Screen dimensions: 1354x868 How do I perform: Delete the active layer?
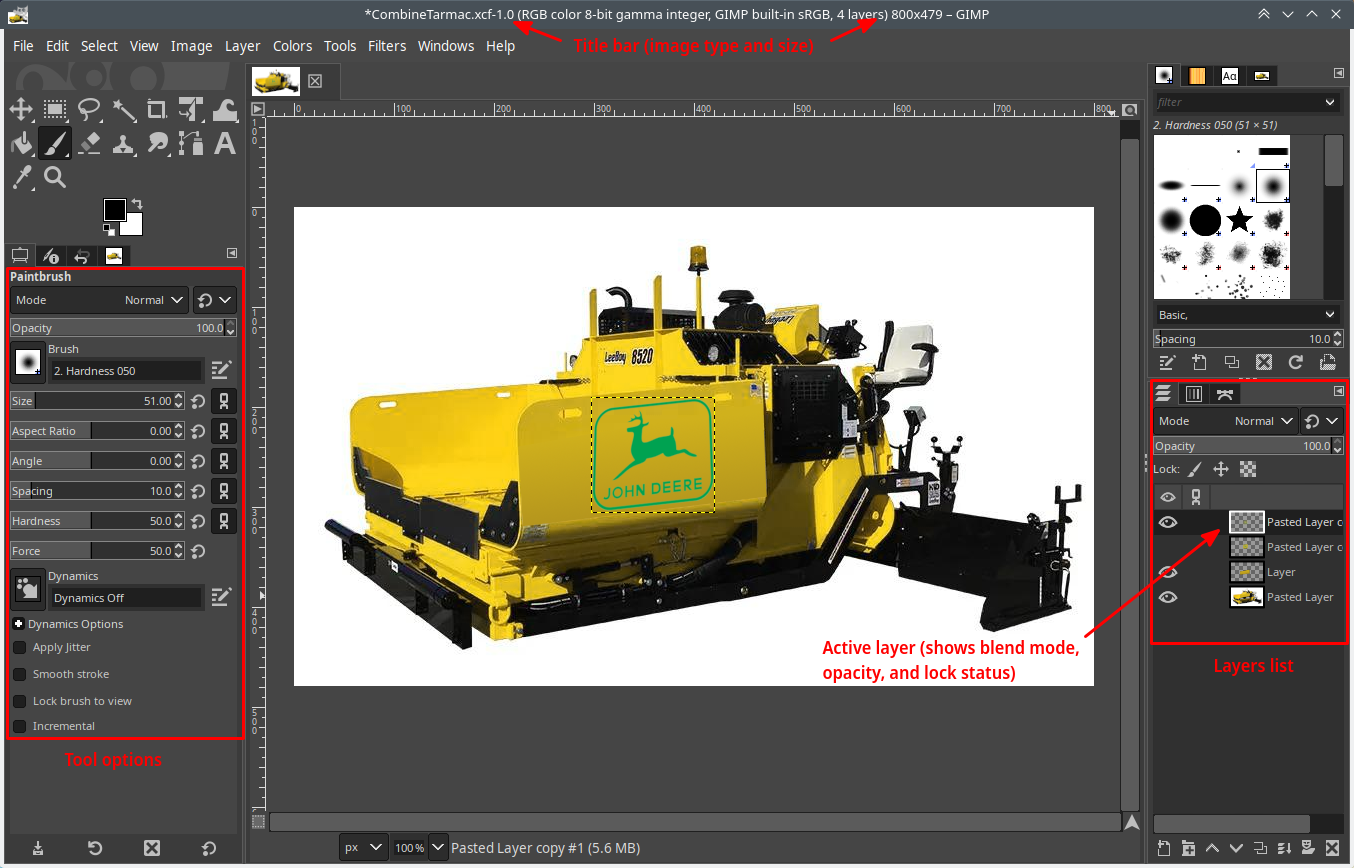coord(1332,849)
